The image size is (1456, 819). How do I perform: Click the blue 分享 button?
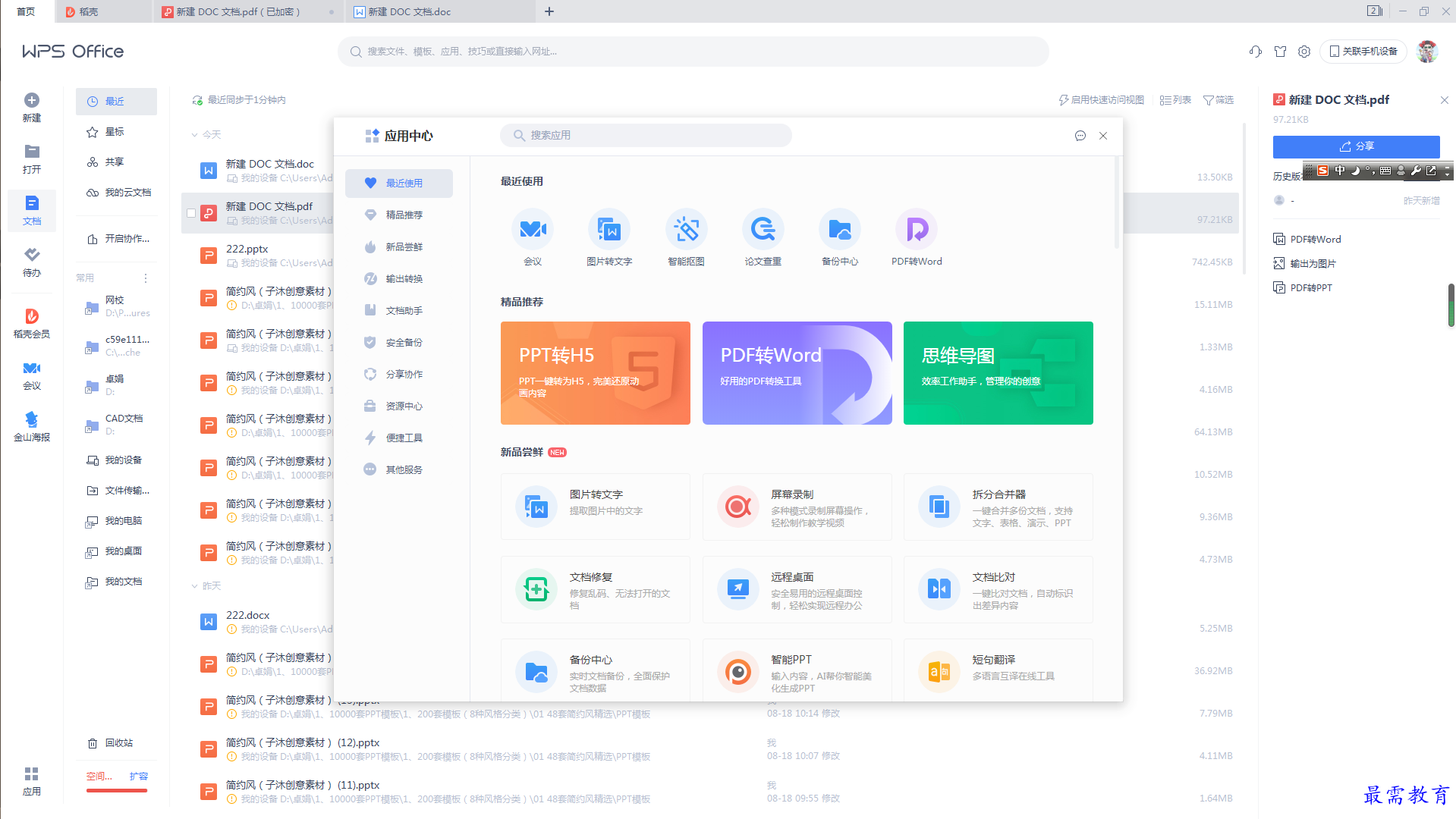(1356, 146)
